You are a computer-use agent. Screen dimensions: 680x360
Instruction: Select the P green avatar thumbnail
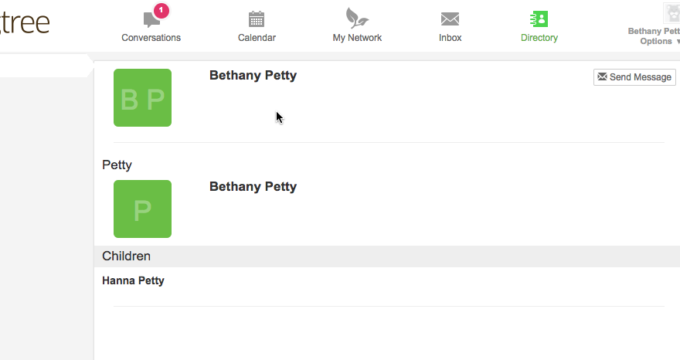pyautogui.click(x=143, y=209)
